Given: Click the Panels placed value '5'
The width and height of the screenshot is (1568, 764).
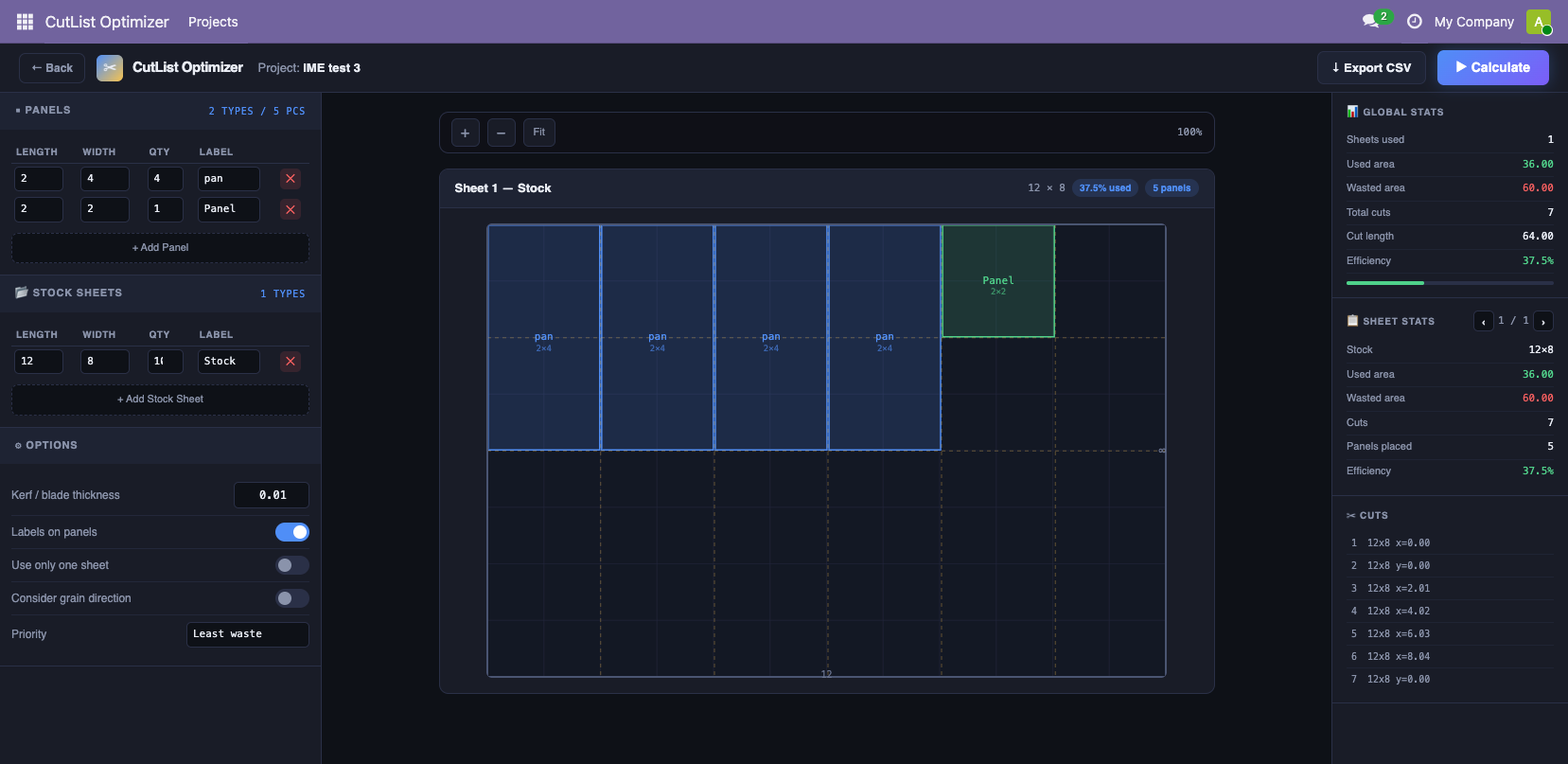Looking at the screenshot, I should click(1550, 447).
